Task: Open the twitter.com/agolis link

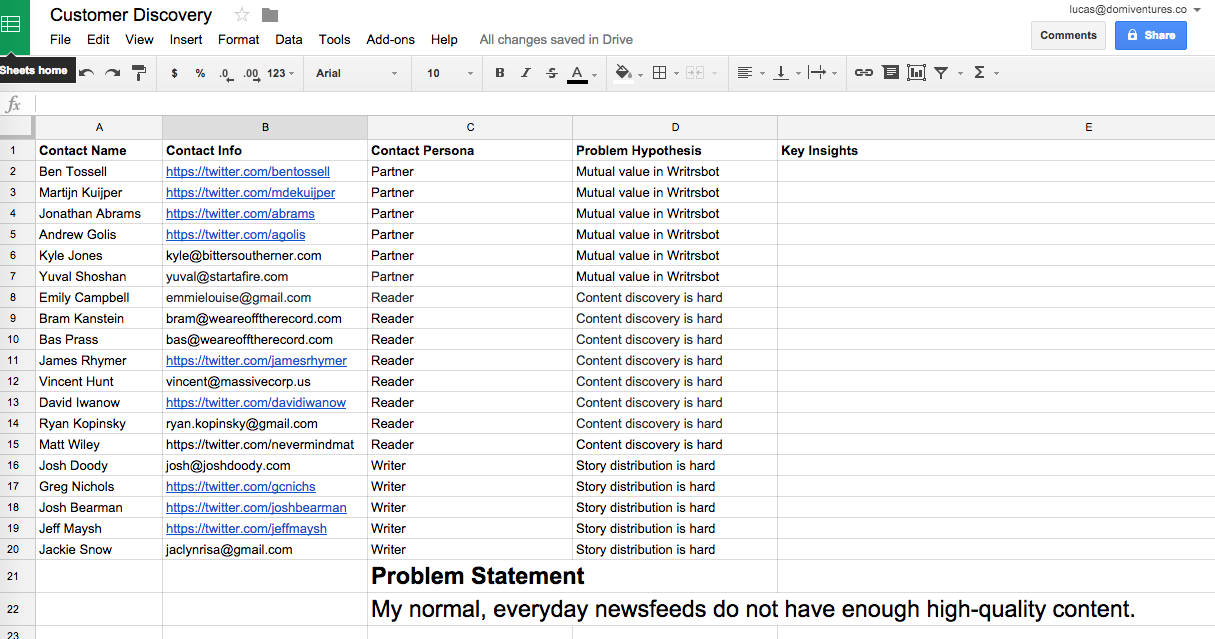Action: click(236, 235)
